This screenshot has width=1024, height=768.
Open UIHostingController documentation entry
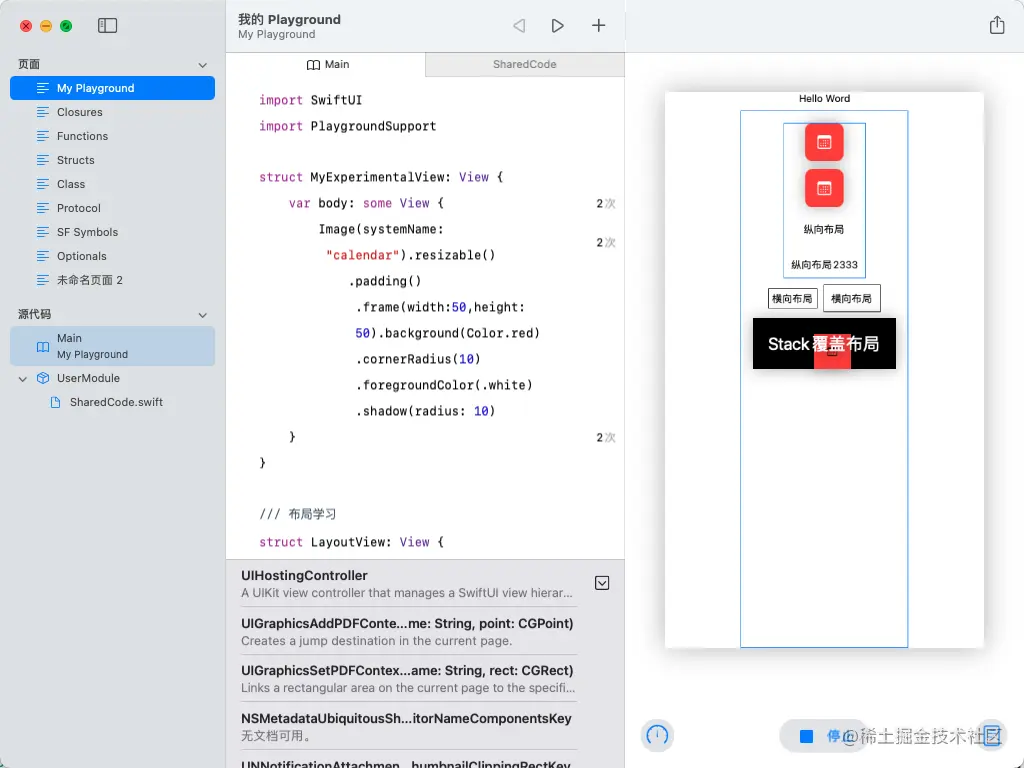[409, 584]
